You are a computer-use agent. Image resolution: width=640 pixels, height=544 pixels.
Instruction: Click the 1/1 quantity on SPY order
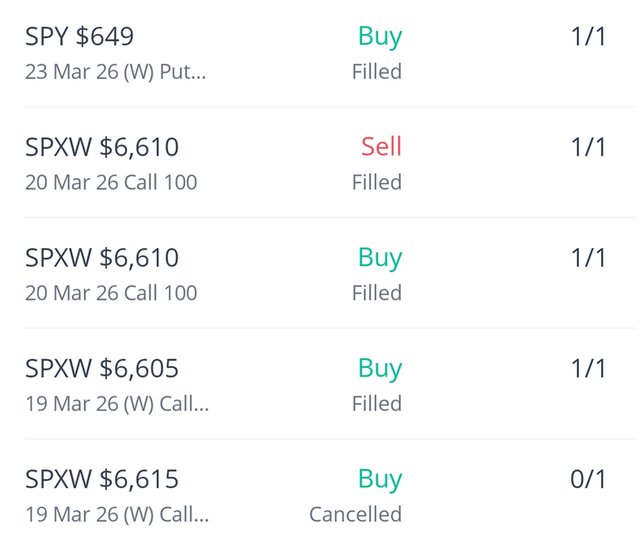click(588, 37)
